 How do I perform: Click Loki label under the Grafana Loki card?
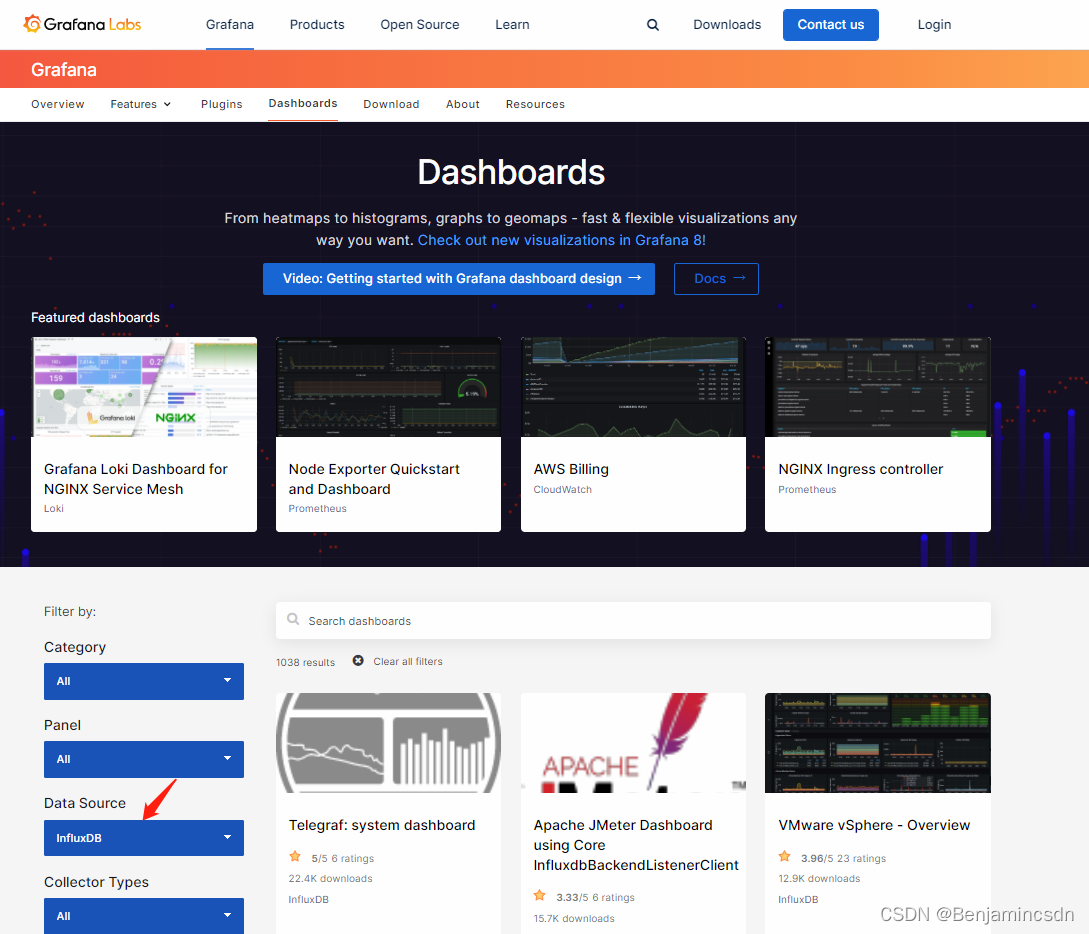pos(53,508)
